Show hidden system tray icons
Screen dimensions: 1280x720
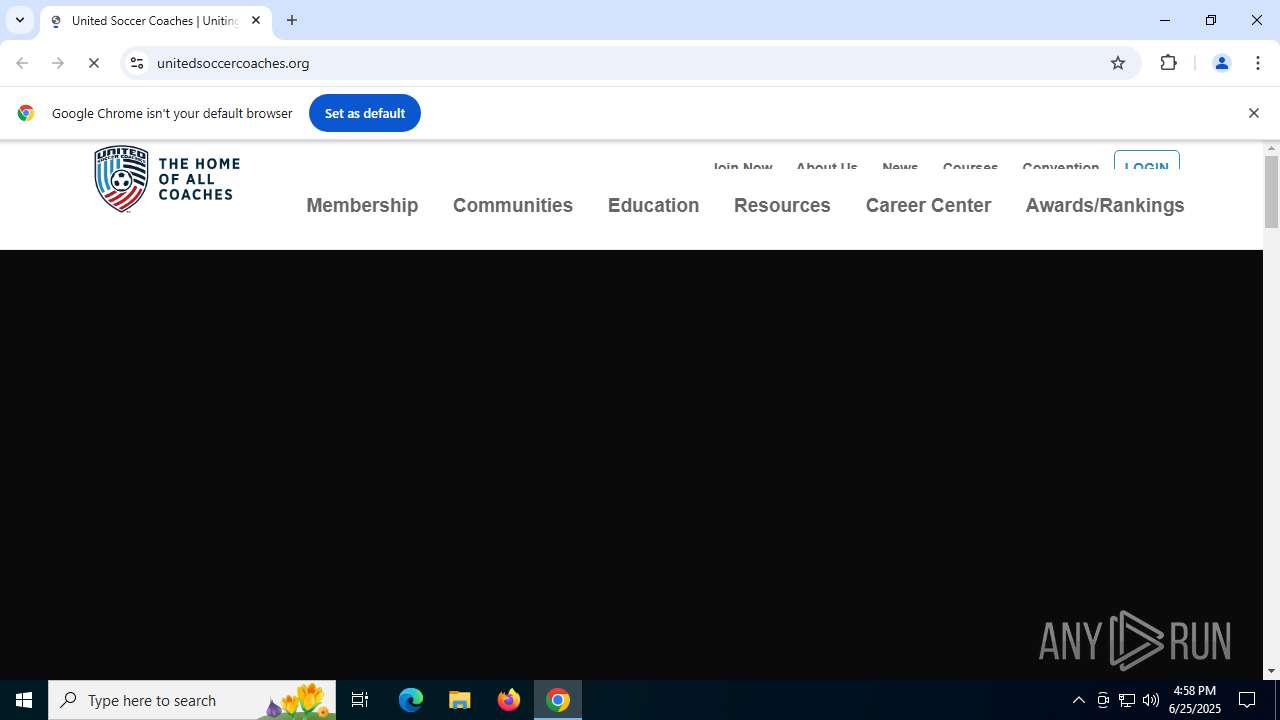click(1078, 700)
